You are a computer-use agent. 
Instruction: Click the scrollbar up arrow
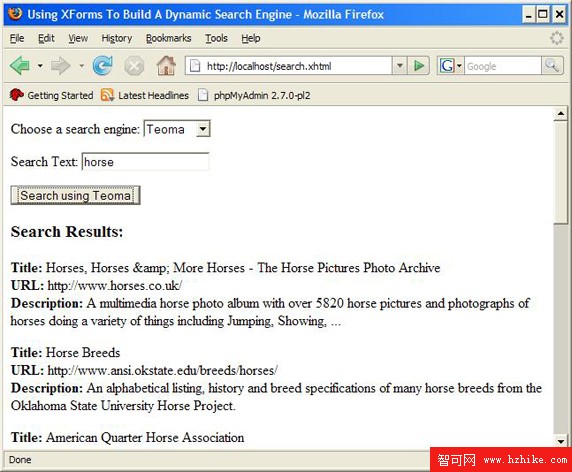click(x=560, y=114)
